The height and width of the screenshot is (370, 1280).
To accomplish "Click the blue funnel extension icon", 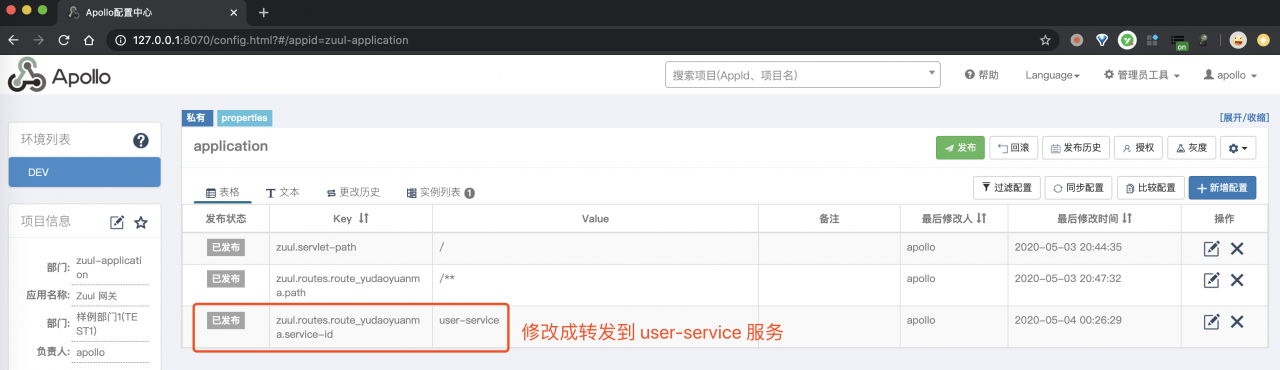I will click(1102, 40).
